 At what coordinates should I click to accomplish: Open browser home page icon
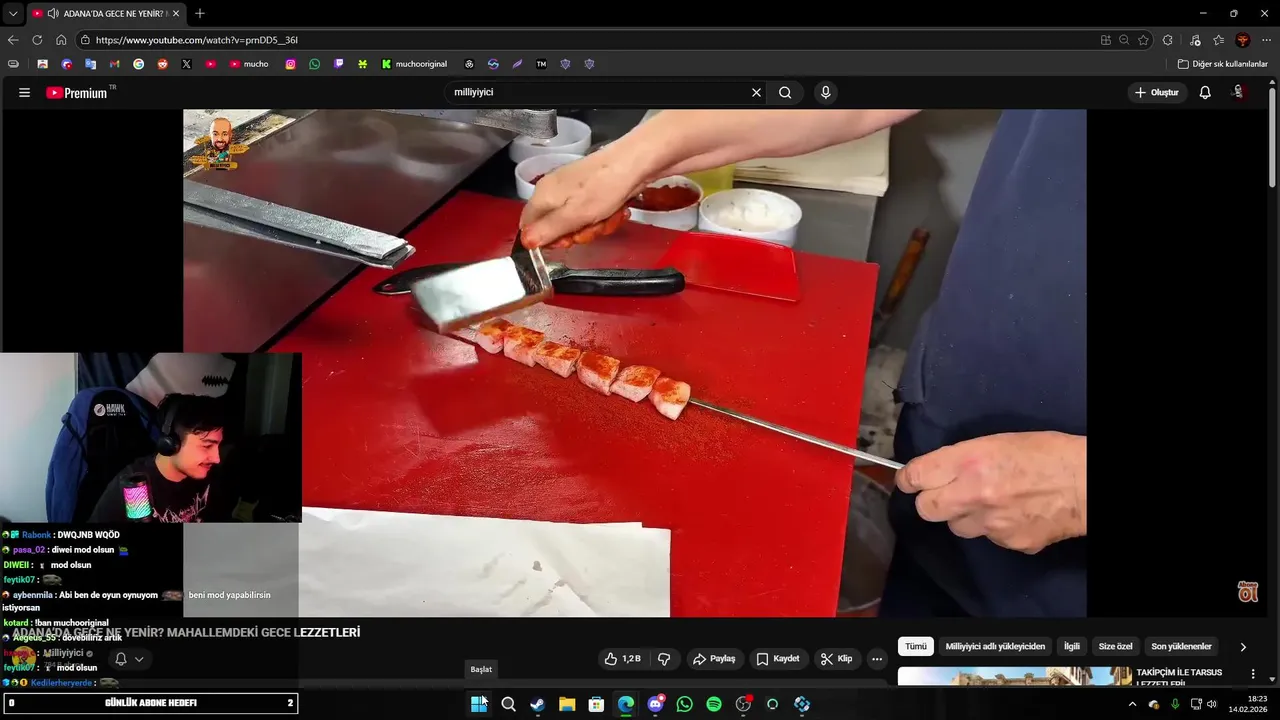point(61,40)
